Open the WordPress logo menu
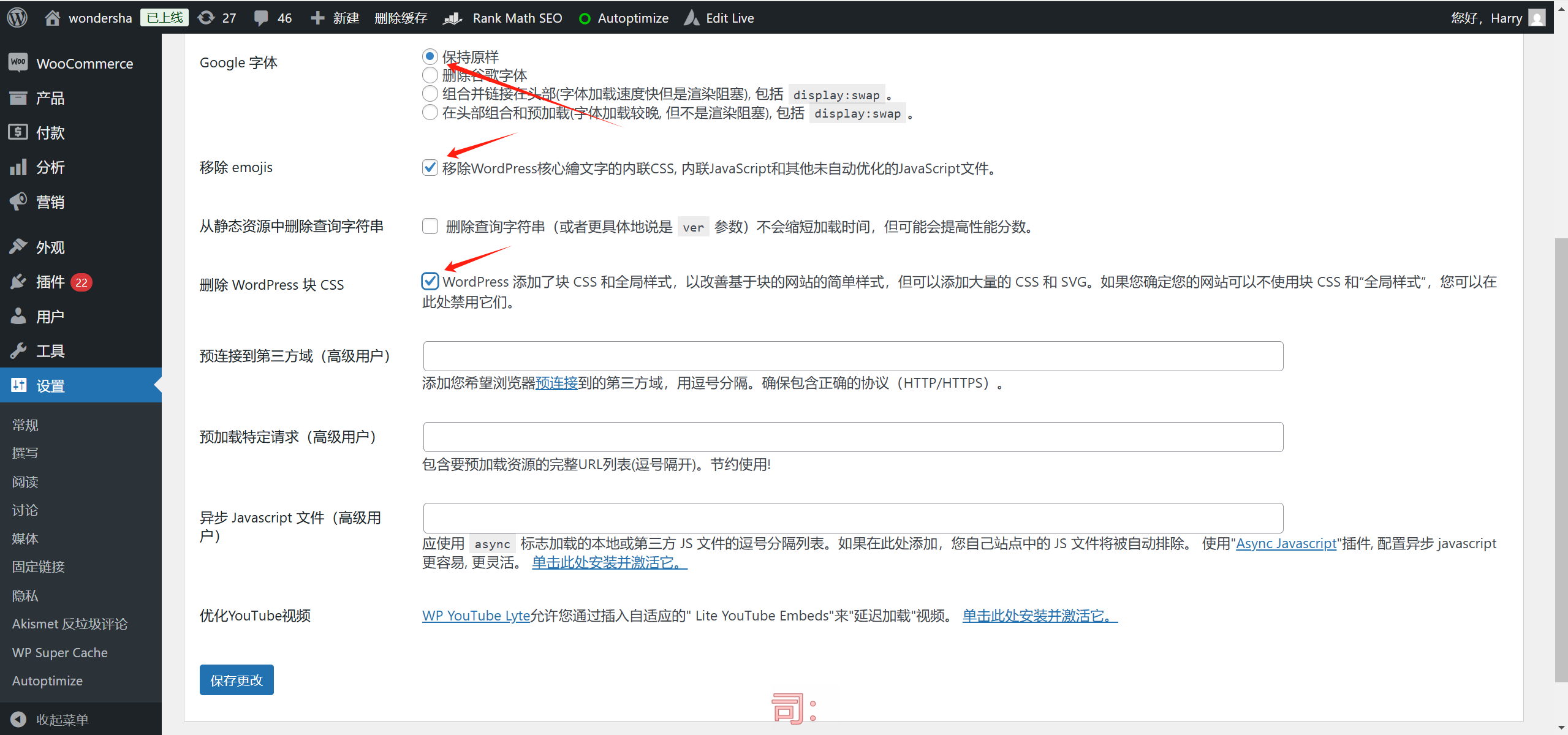This screenshot has height=735, width=1568. tap(17, 17)
